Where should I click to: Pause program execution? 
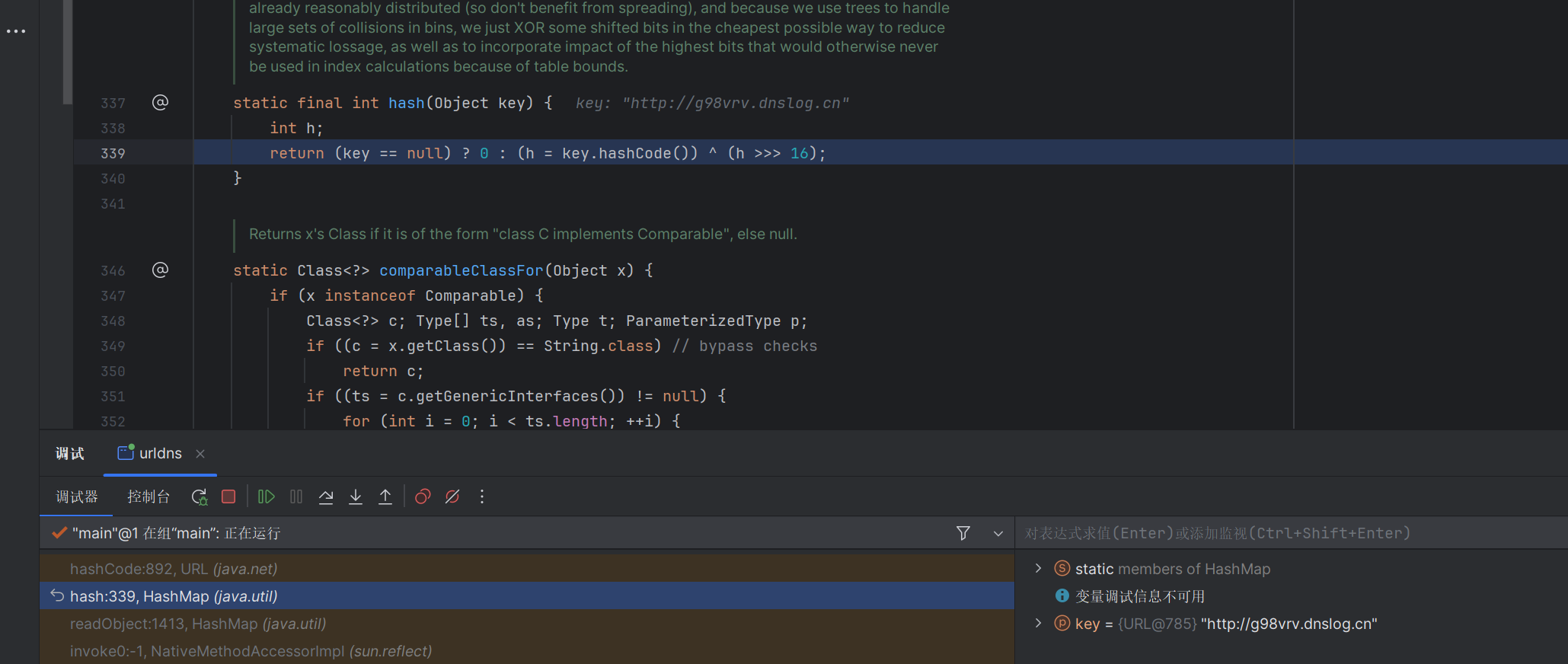(x=296, y=497)
